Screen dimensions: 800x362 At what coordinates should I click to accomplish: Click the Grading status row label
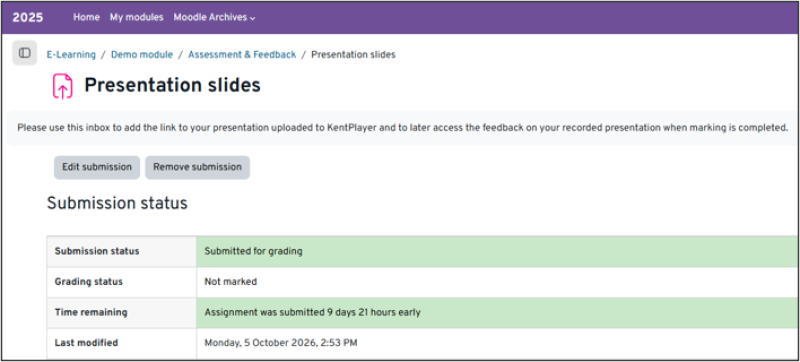point(89,282)
